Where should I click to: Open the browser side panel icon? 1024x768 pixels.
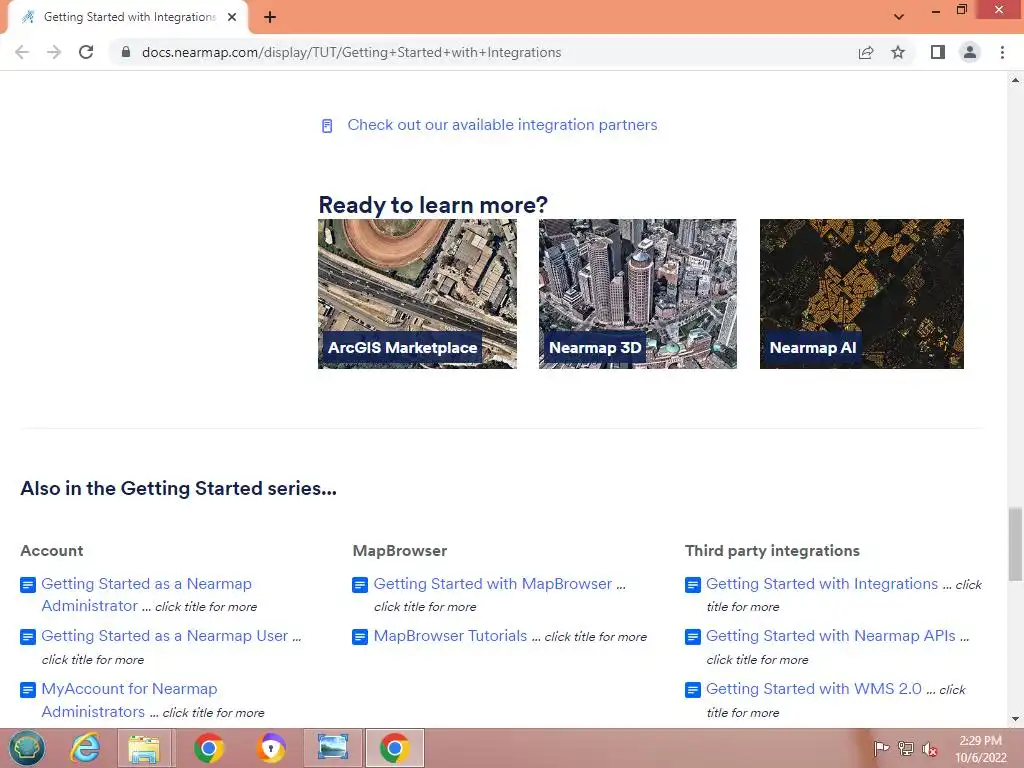[938, 52]
